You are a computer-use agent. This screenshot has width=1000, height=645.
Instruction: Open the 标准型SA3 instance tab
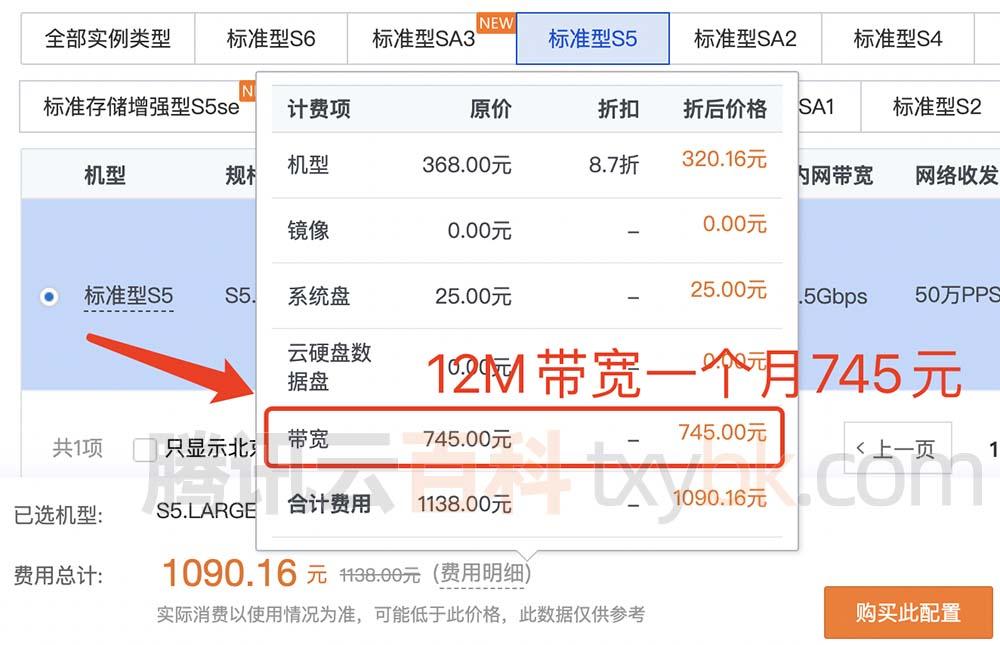tap(423, 38)
